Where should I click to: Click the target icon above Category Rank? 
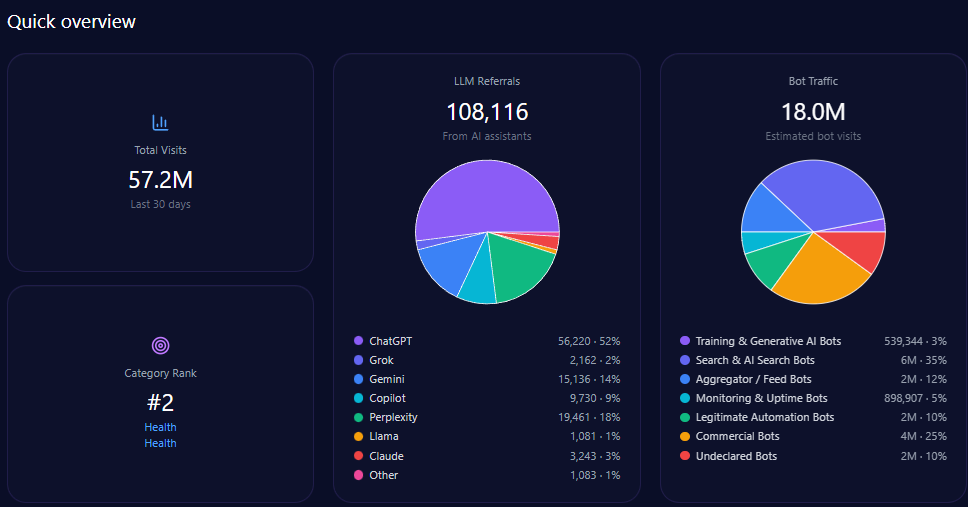coord(160,346)
